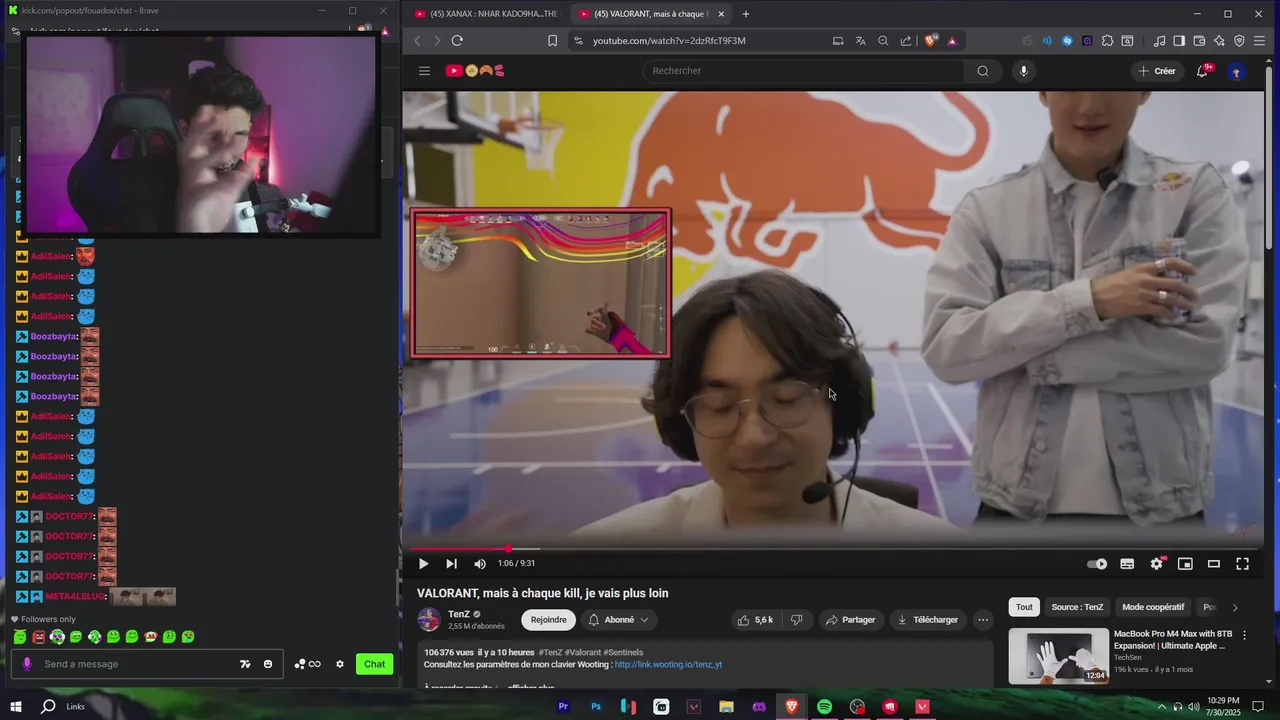
Task: Open Brave Leo AI icon
Action: (x=1219, y=41)
